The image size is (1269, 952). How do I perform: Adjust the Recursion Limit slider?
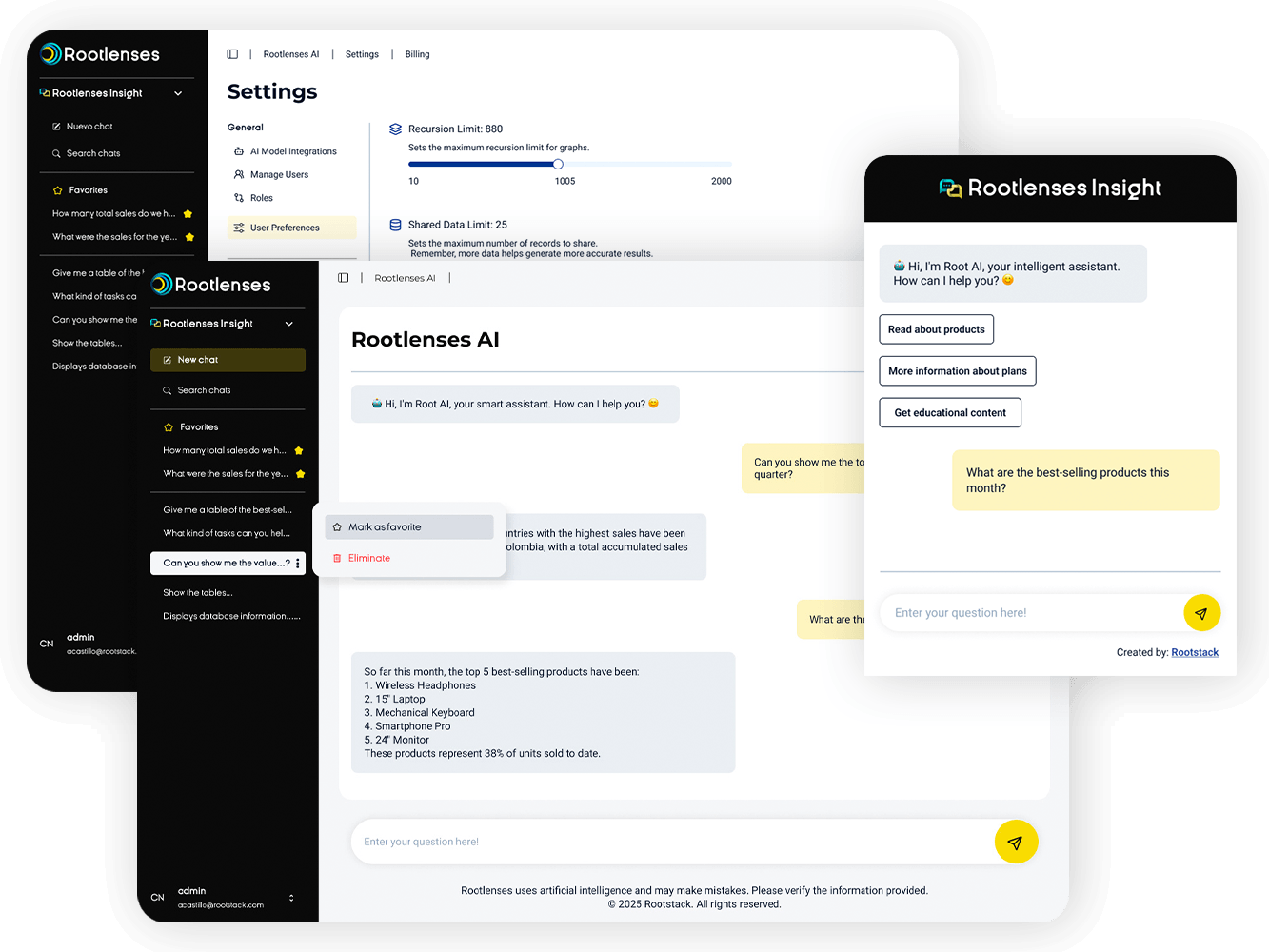pos(557,164)
